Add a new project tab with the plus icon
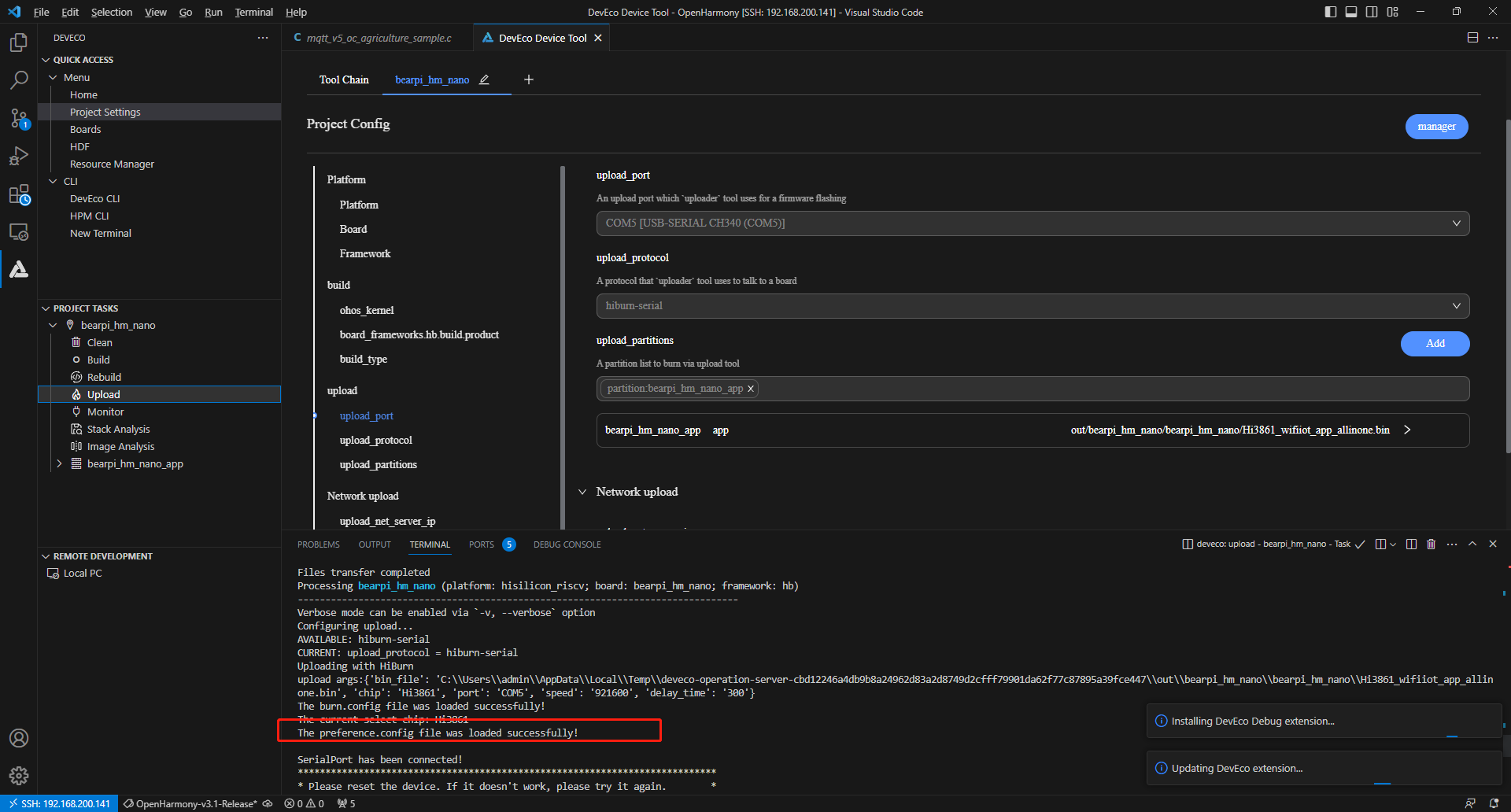1511x812 pixels. point(529,79)
